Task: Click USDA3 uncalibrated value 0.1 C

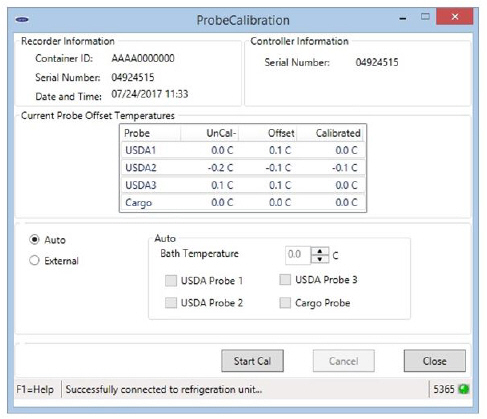Action: click(x=222, y=185)
